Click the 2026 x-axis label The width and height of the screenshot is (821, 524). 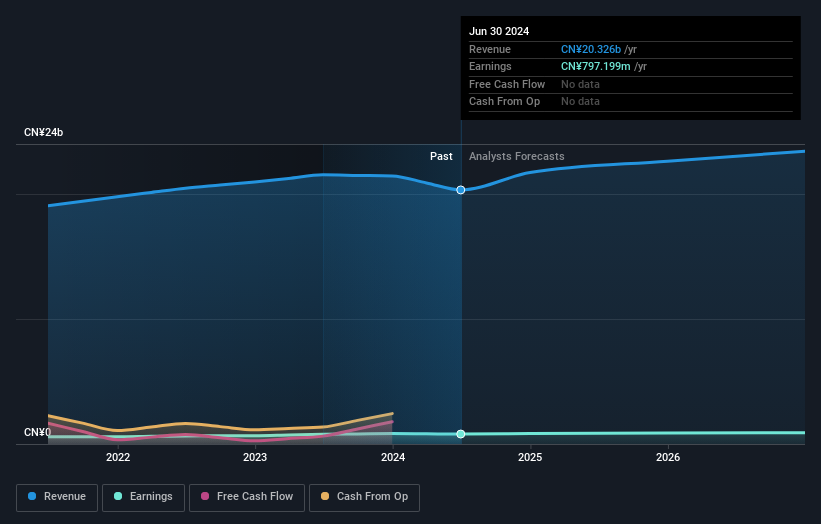pyautogui.click(x=668, y=457)
